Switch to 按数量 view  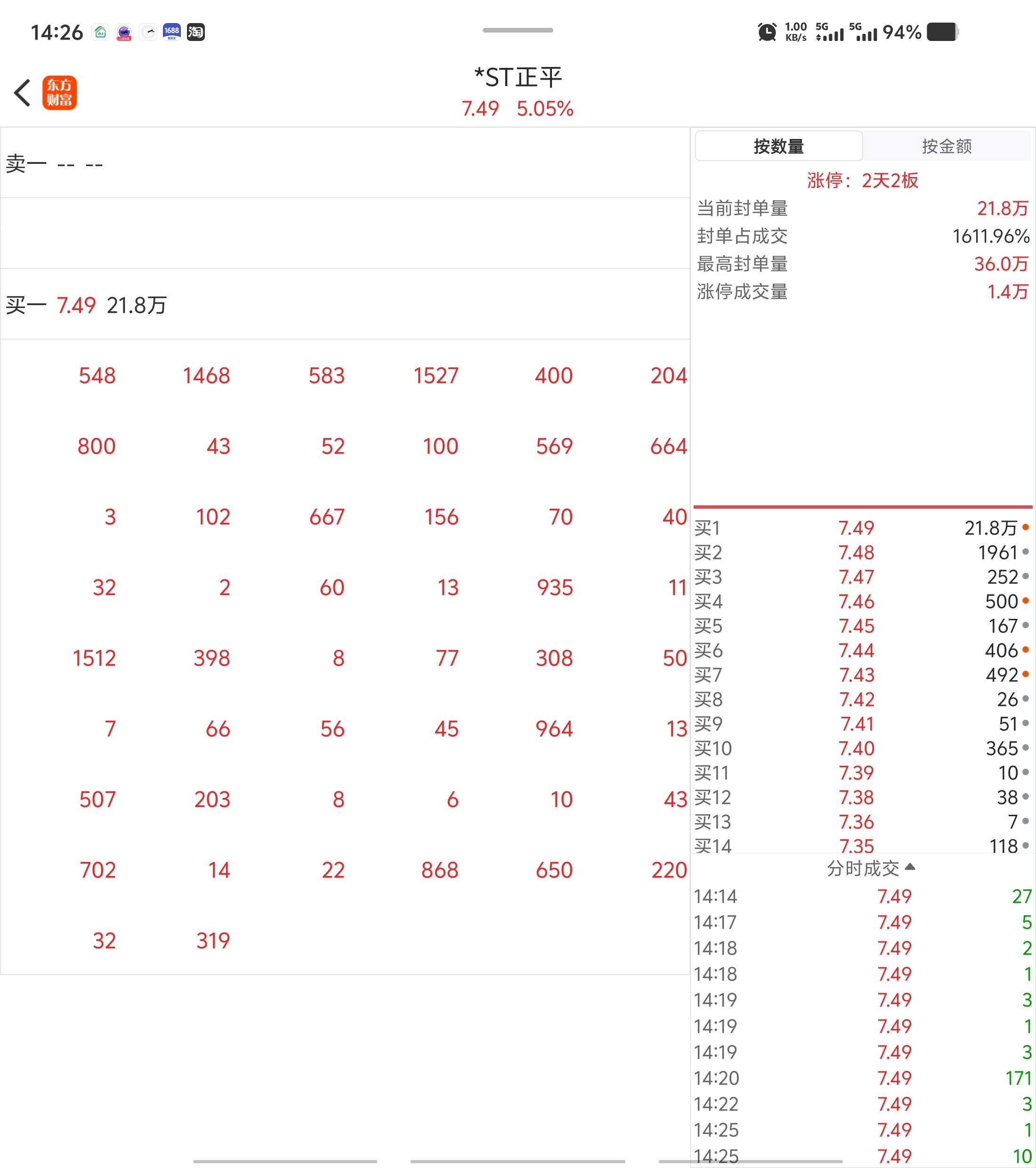[x=778, y=146]
